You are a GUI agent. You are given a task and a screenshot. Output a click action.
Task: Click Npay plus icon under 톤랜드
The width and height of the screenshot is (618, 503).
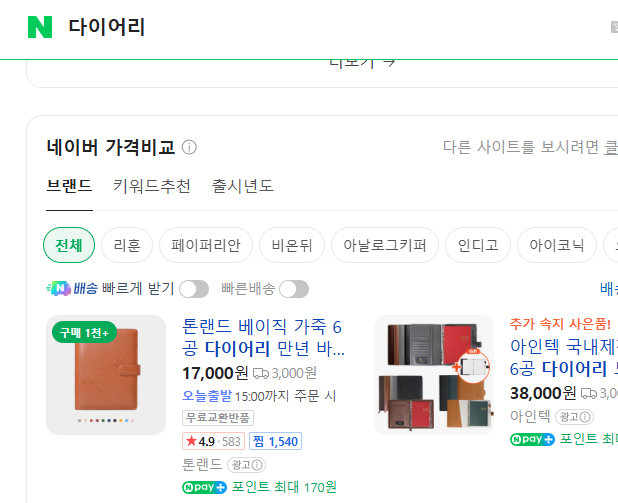click(x=204, y=487)
